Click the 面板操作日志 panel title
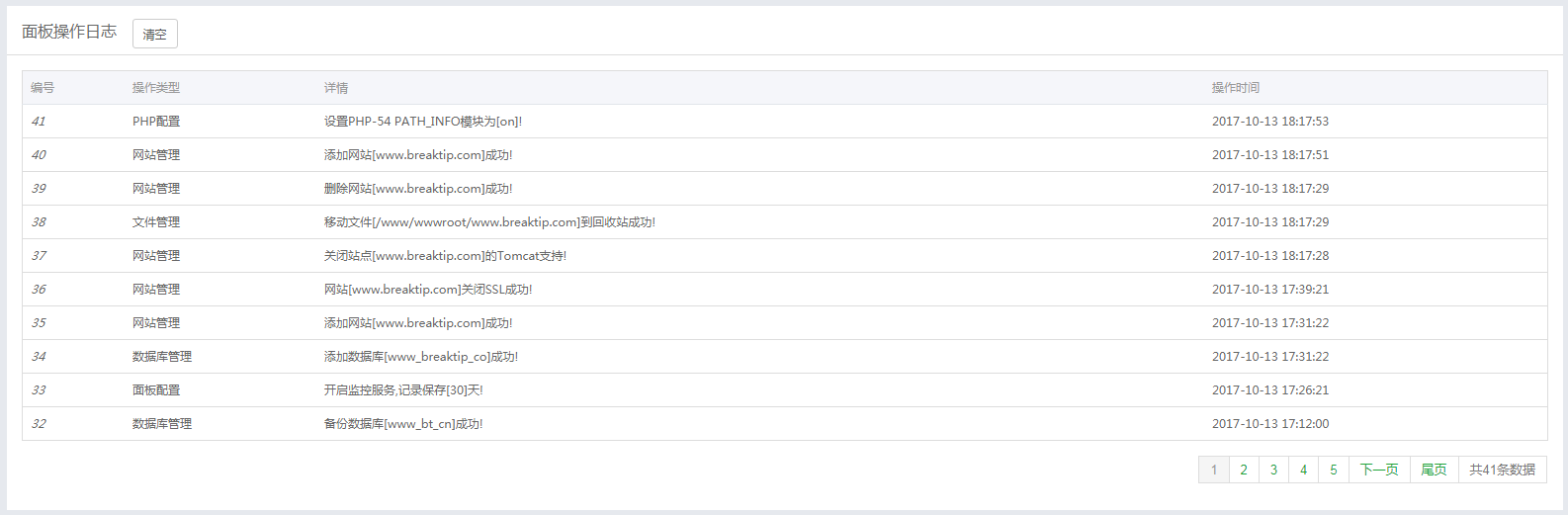 pos(69,32)
